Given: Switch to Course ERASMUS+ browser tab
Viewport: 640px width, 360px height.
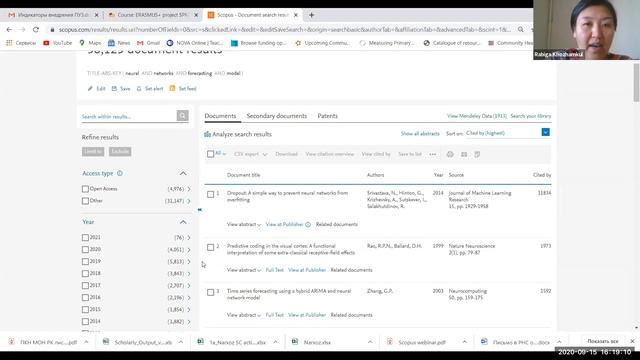Looking at the screenshot, I should click(153, 15).
